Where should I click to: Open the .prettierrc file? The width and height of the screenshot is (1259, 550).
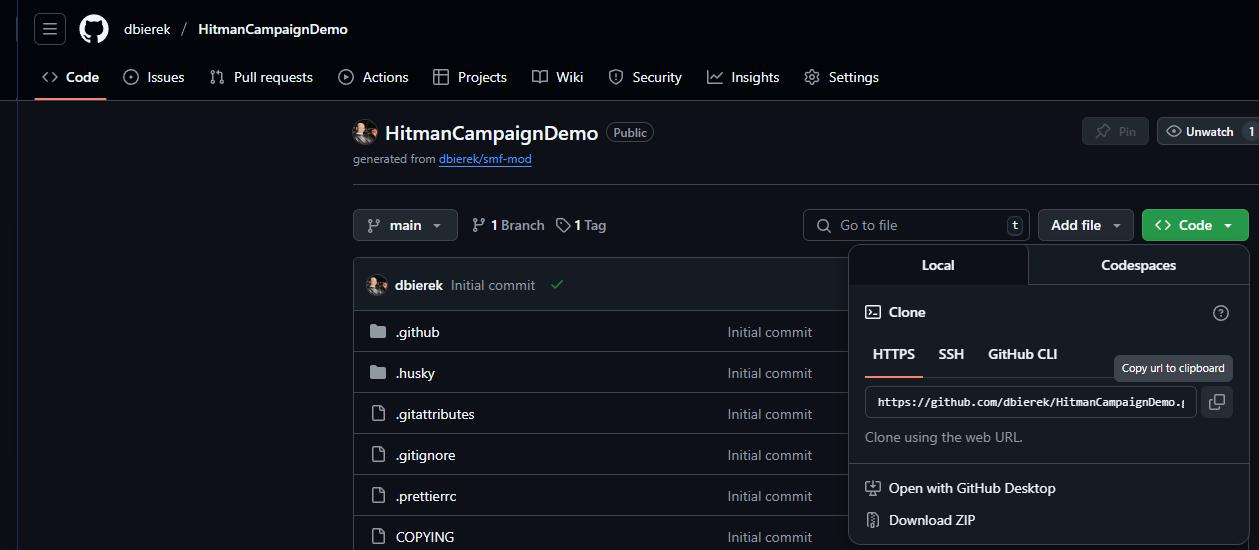[x=426, y=496]
